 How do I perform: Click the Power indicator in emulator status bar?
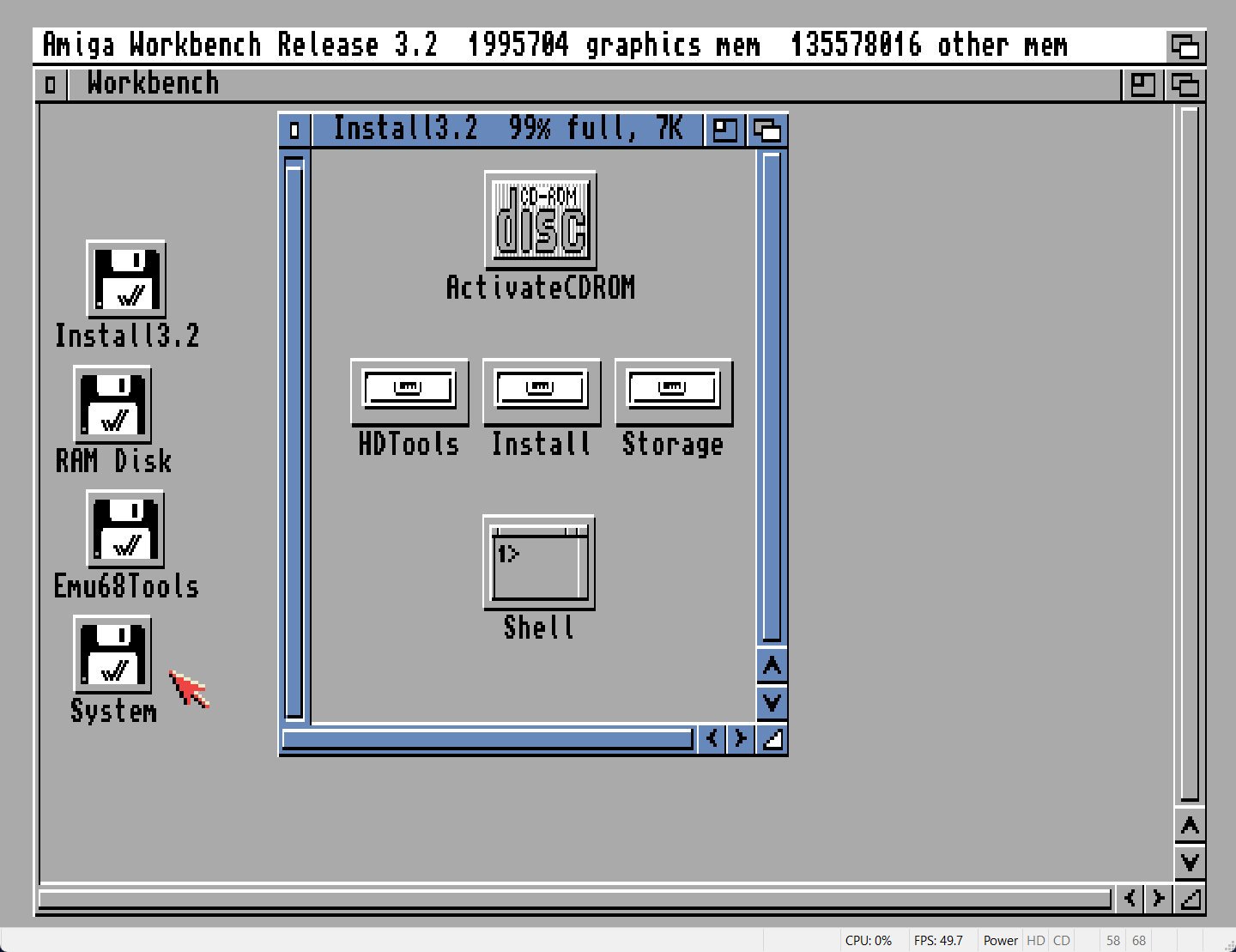pyautogui.click(x=1000, y=941)
